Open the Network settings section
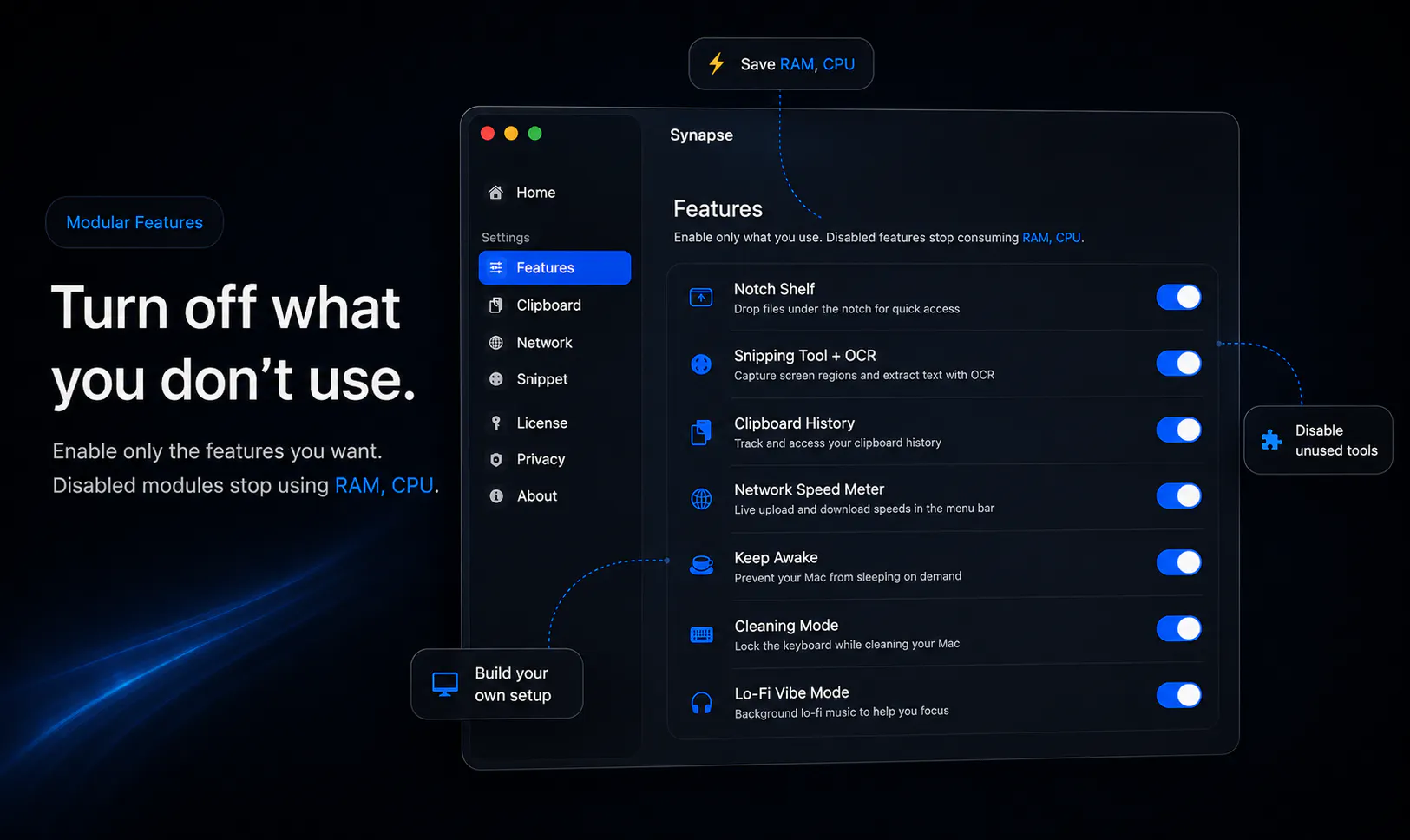The height and width of the screenshot is (840, 1410). point(554,343)
